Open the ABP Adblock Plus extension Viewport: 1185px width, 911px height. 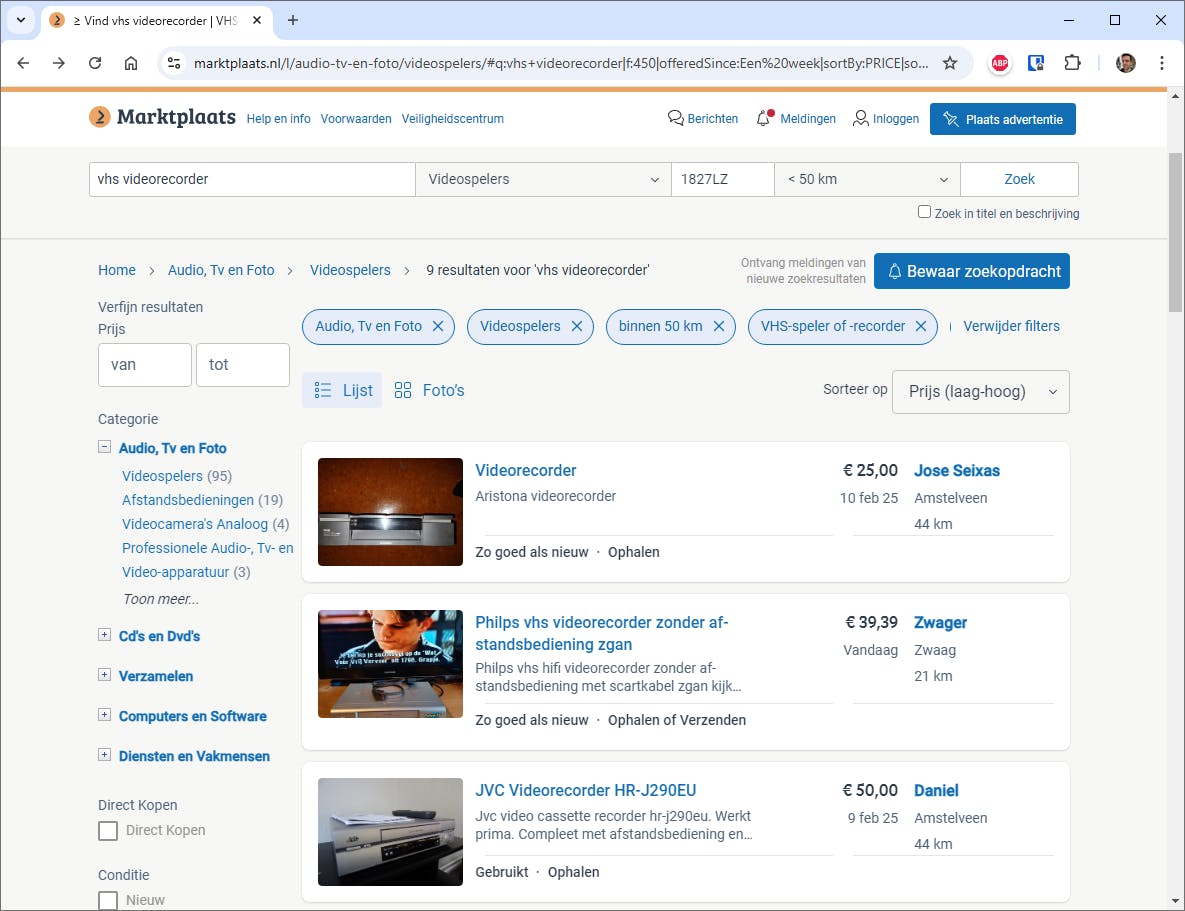coord(999,63)
